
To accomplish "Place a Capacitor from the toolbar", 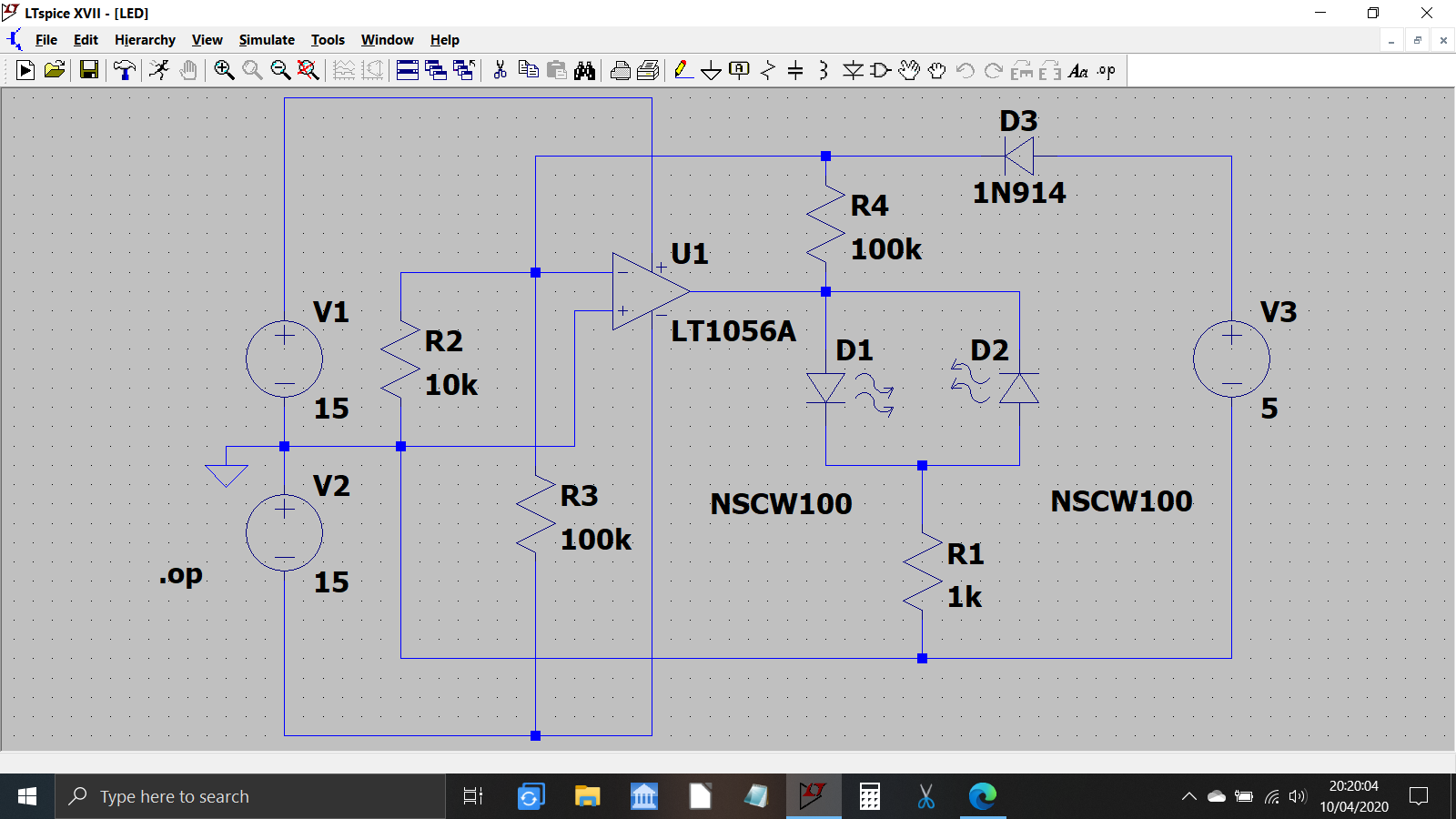I will (795, 70).
